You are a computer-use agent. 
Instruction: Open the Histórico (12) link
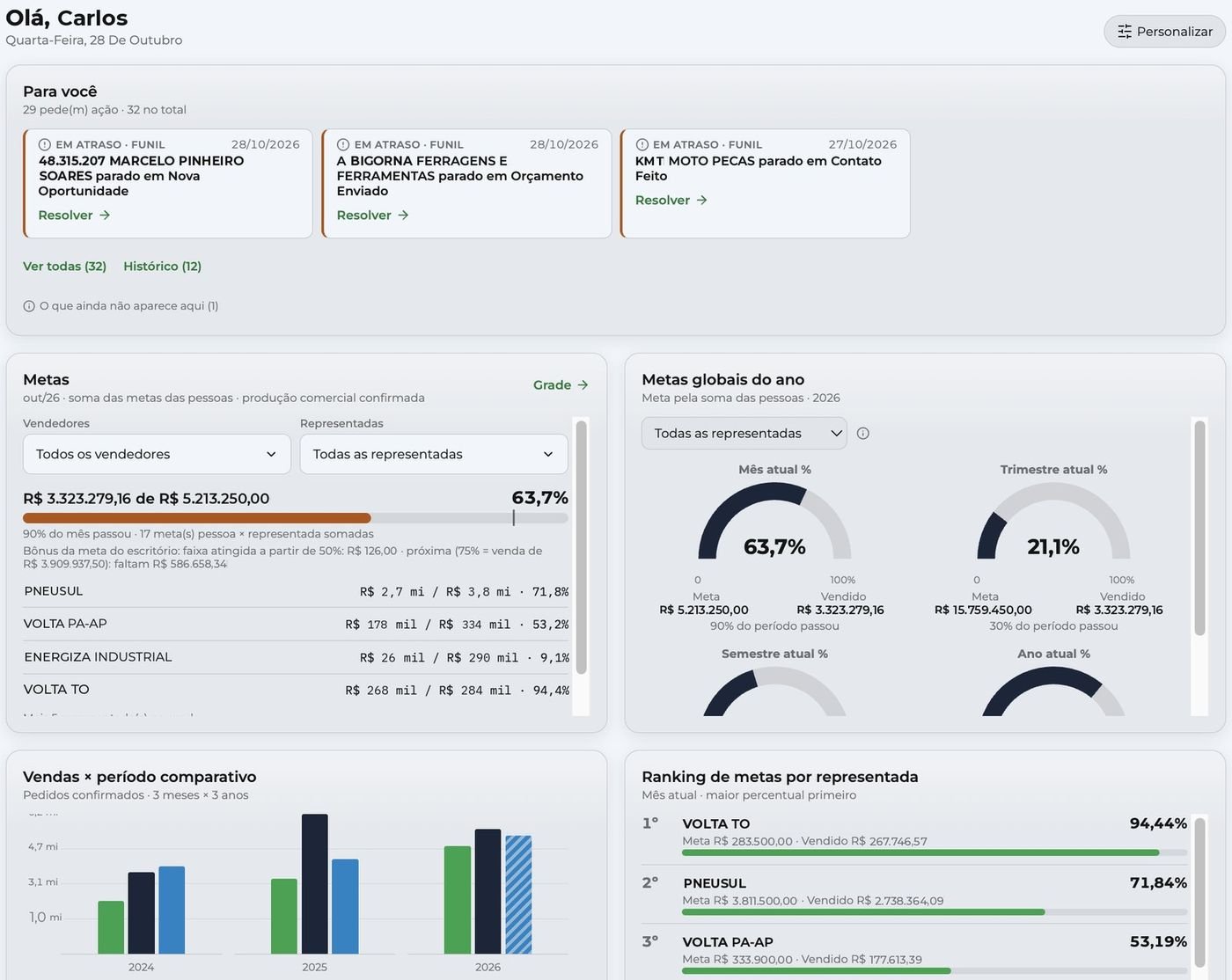tap(163, 266)
